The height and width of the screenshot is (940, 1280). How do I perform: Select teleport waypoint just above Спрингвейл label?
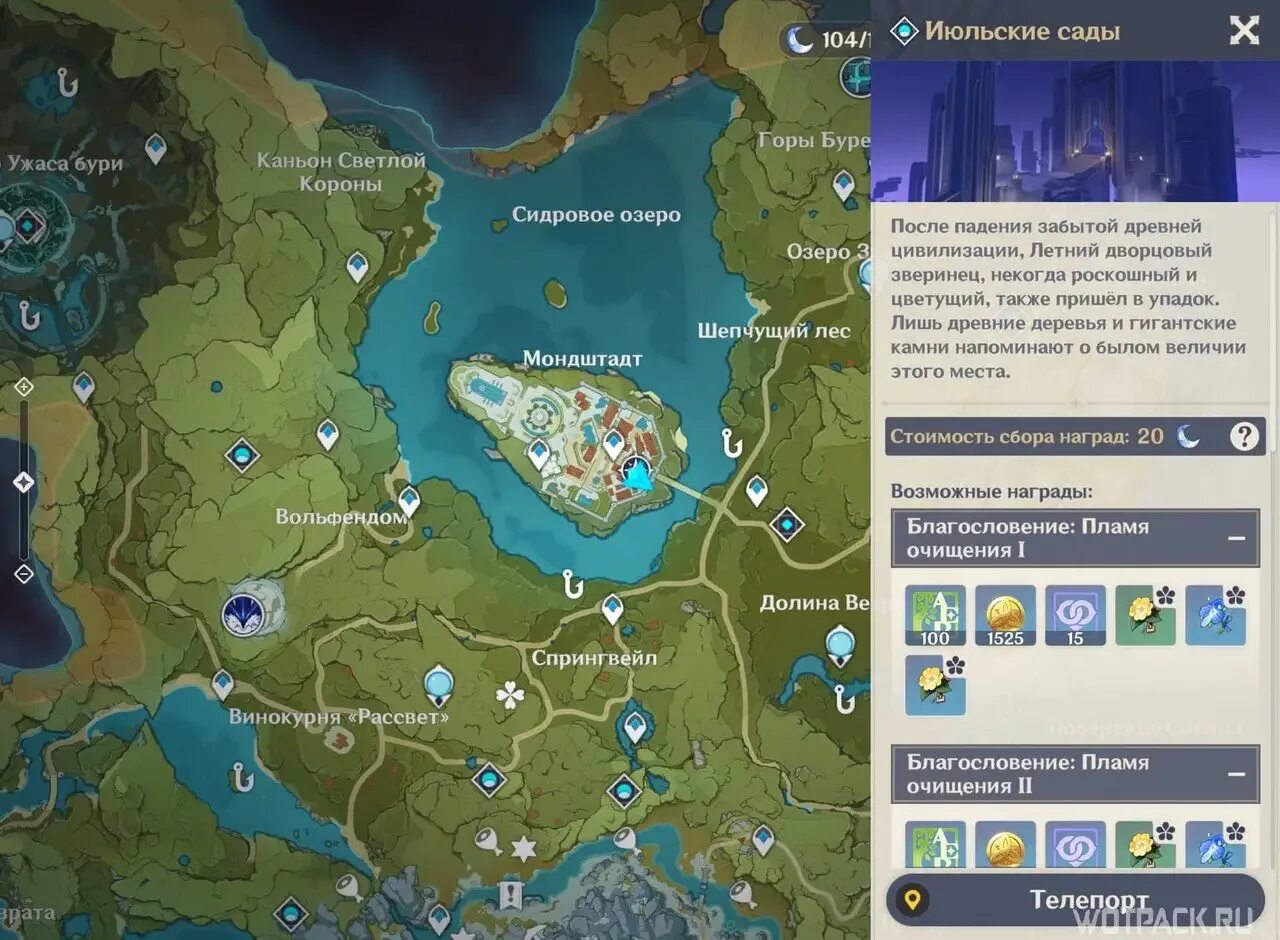(x=612, y=609)
